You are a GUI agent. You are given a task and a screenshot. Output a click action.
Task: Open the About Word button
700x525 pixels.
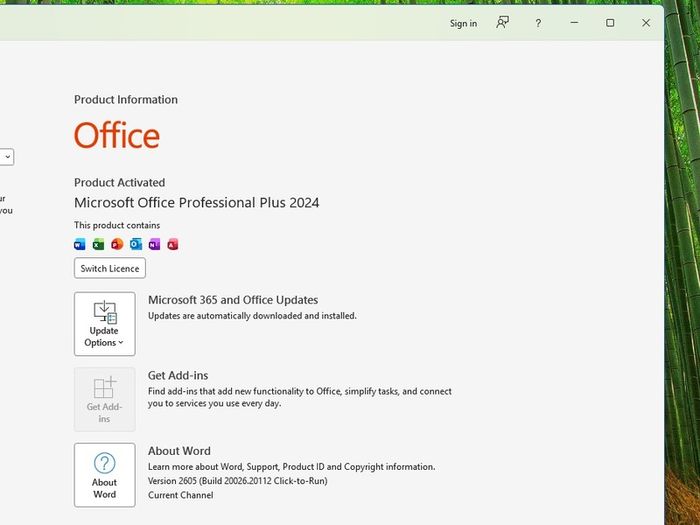coord(105,475)
